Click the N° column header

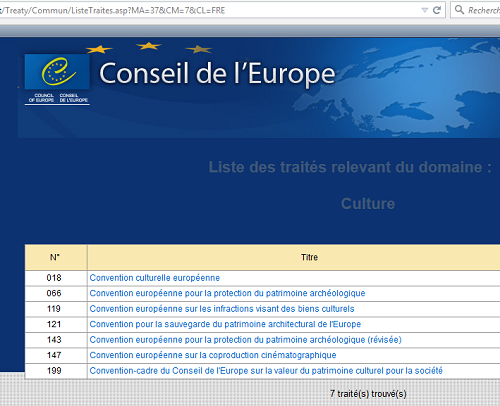56,257
